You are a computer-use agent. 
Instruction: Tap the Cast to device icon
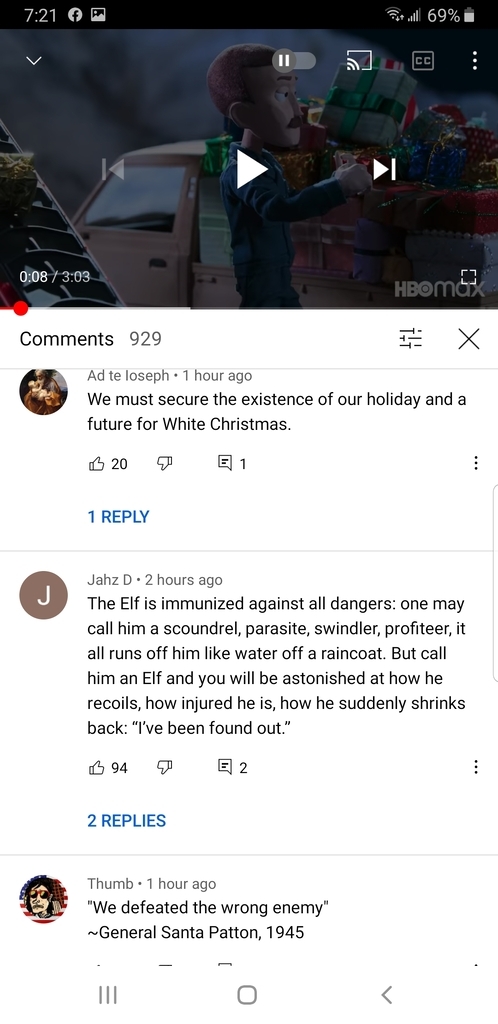point(358,61)
